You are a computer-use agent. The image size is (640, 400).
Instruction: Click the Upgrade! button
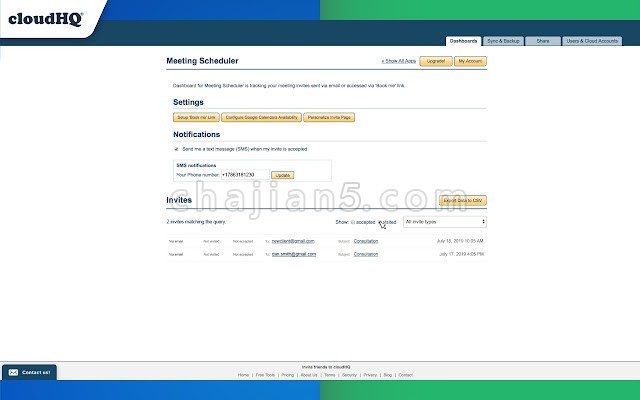(x=436, y=61)
